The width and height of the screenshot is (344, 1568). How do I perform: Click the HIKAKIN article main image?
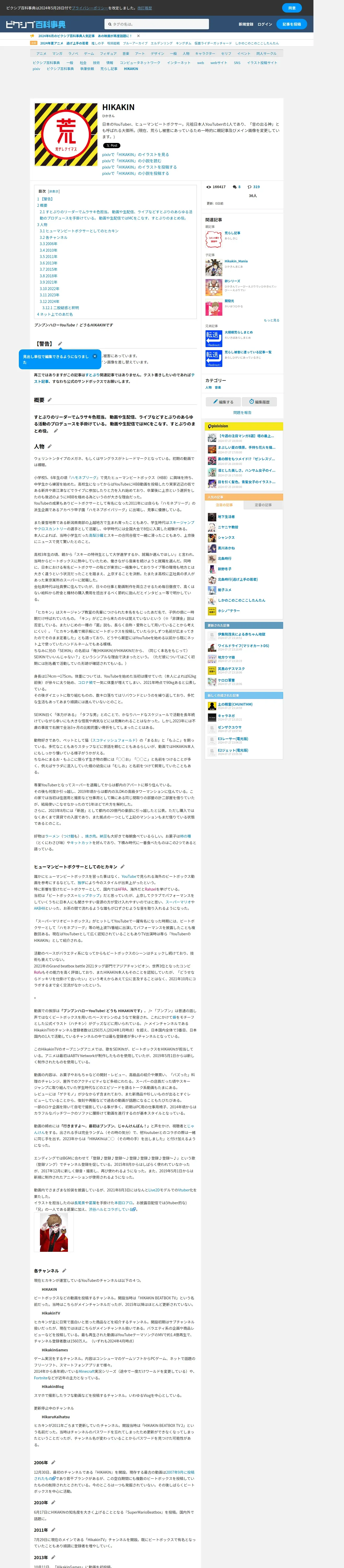(66, 135)
